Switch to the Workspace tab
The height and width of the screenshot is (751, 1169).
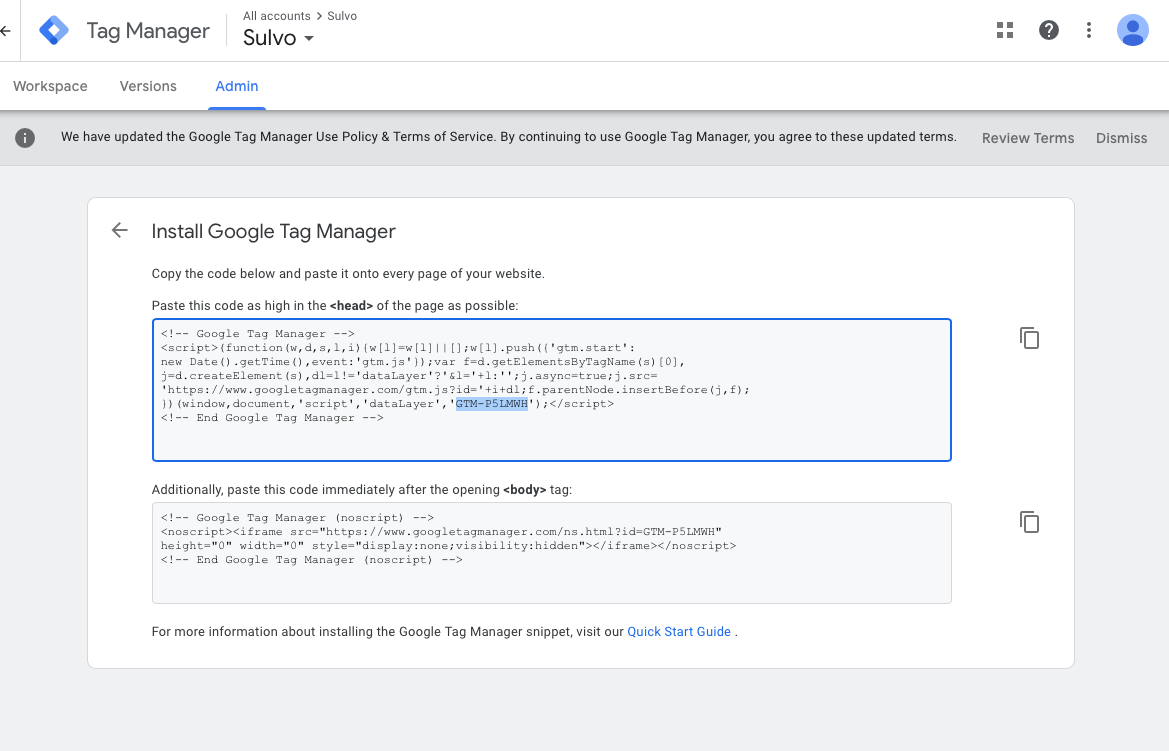pyautogui.click(x=50, y=86)
